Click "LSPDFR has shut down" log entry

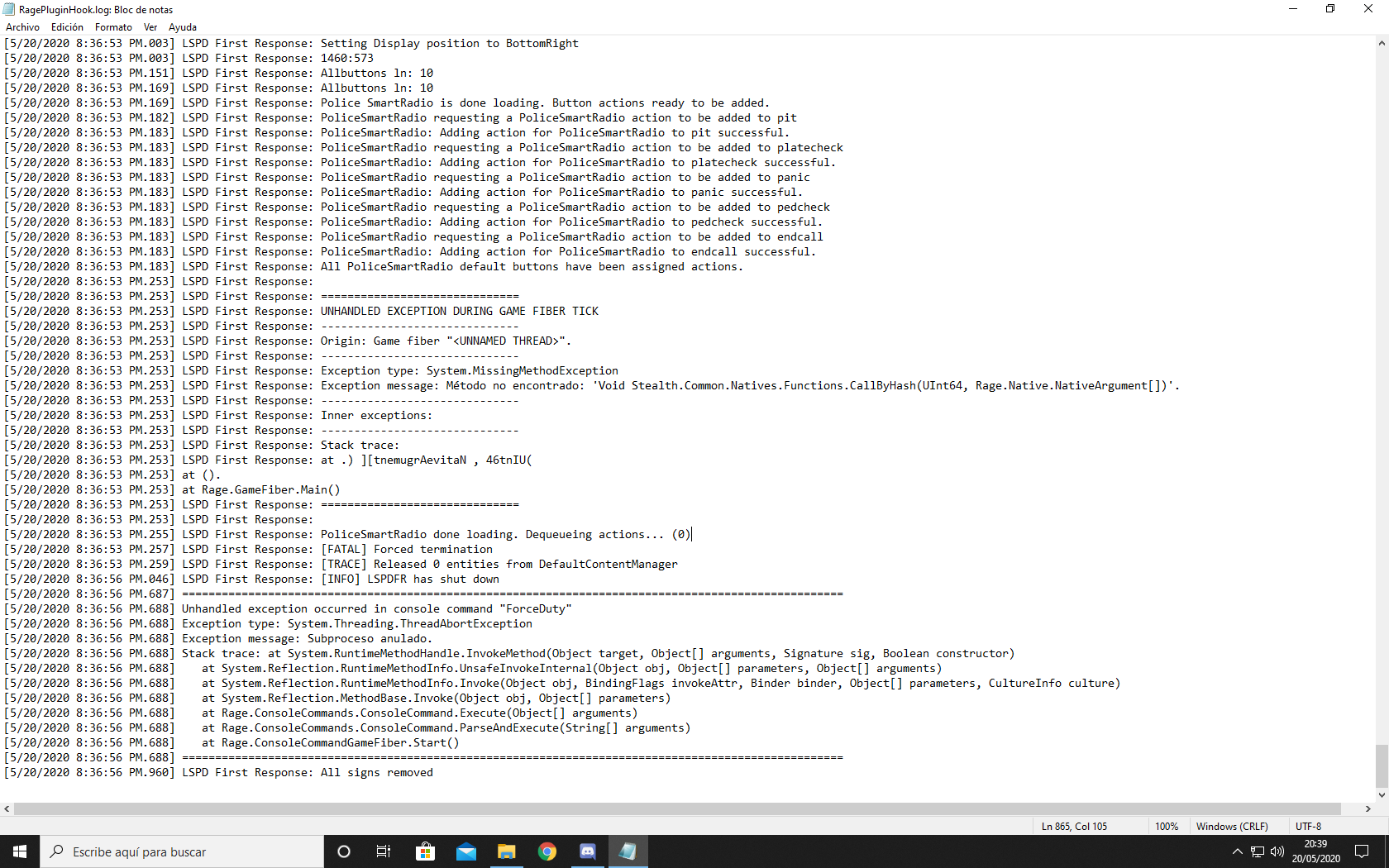click(x=433, y=579)
